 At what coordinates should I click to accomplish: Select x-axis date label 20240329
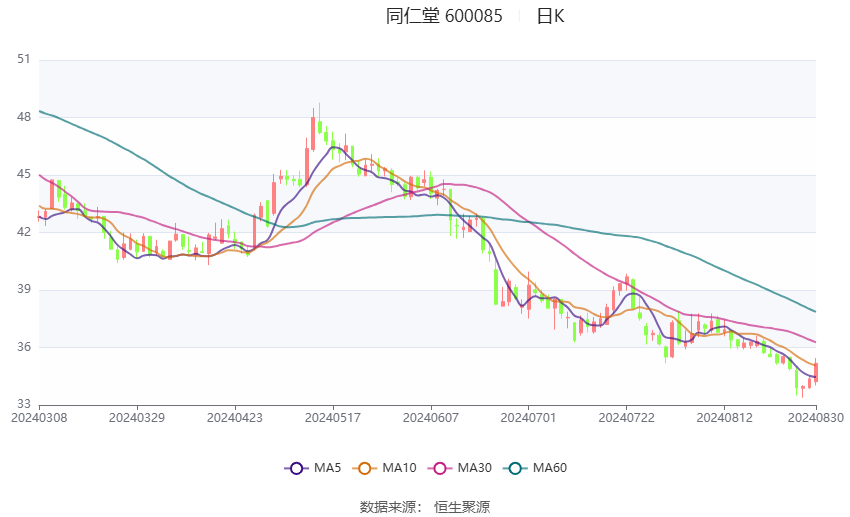coord(137,418)
